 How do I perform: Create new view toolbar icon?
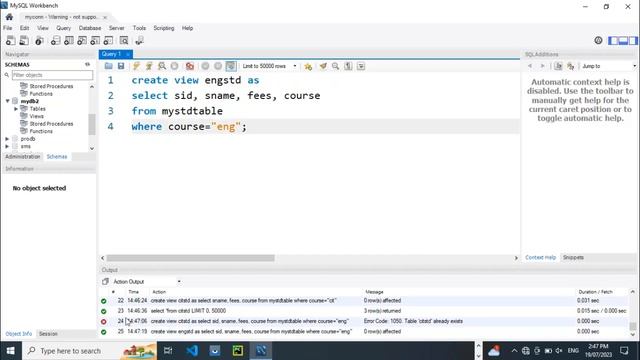coord(82,40)
